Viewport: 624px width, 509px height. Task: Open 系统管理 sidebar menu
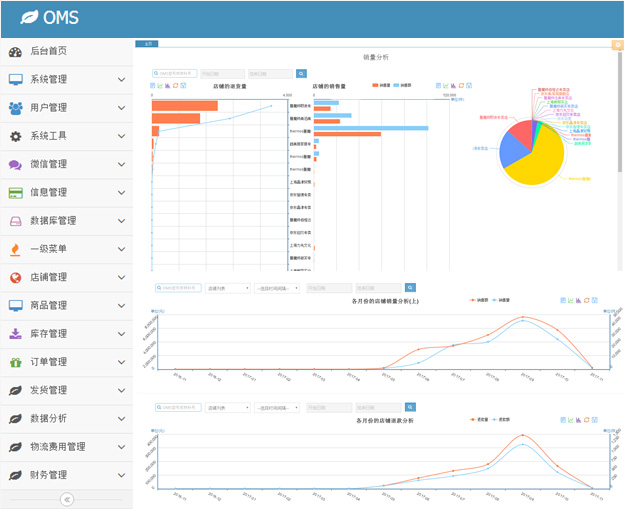coord(67,80)
